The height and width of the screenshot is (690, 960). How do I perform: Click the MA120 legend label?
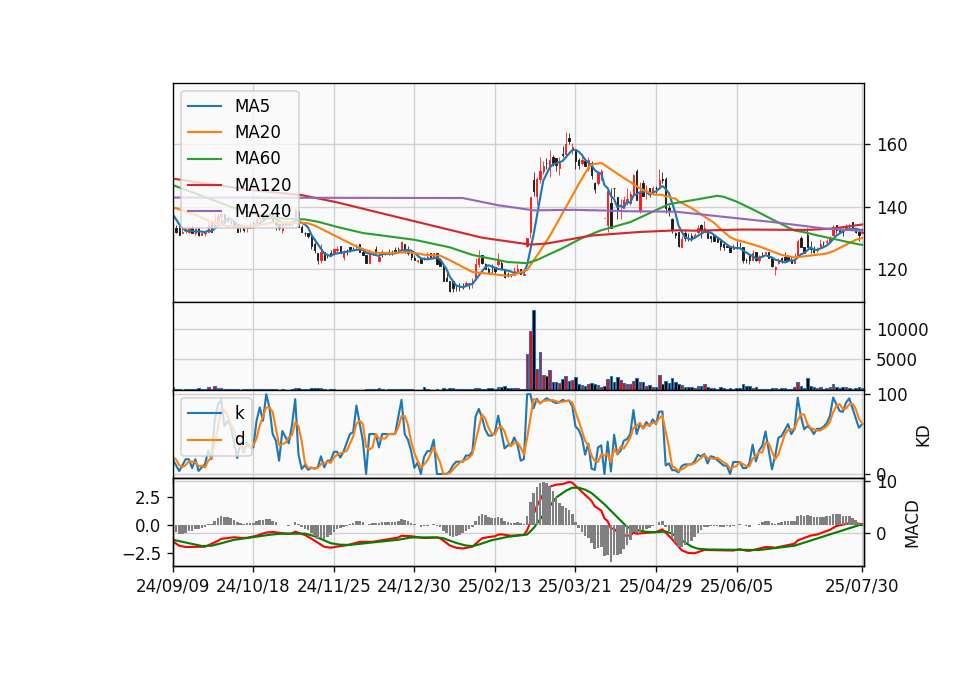[x=263, y=185]
